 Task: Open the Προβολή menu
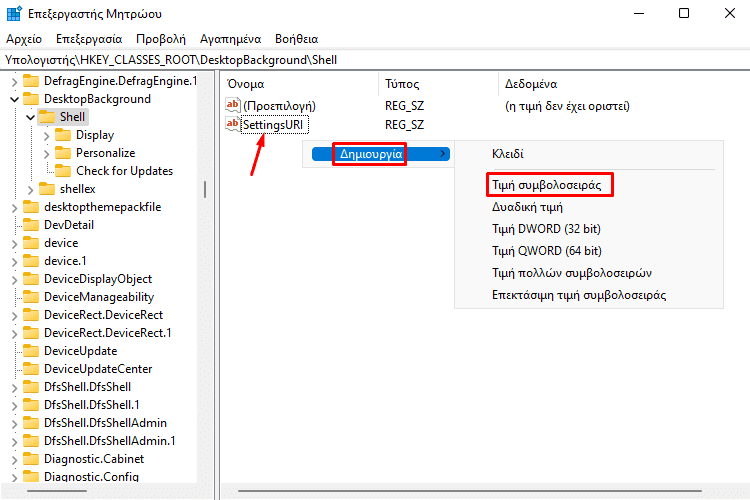161,39
